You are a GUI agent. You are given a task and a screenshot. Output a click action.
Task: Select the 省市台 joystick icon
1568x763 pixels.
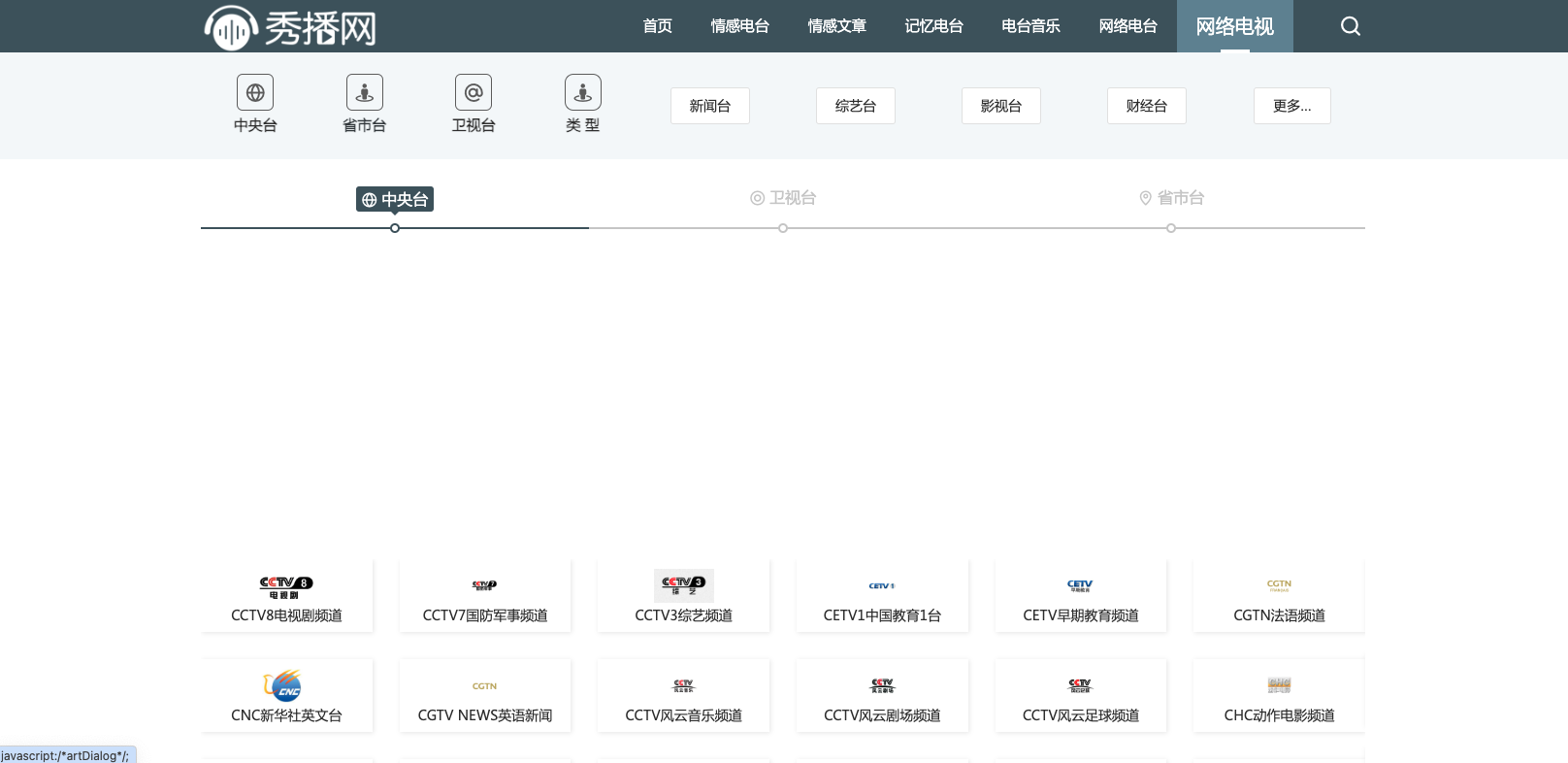click(x=365, y=92)
